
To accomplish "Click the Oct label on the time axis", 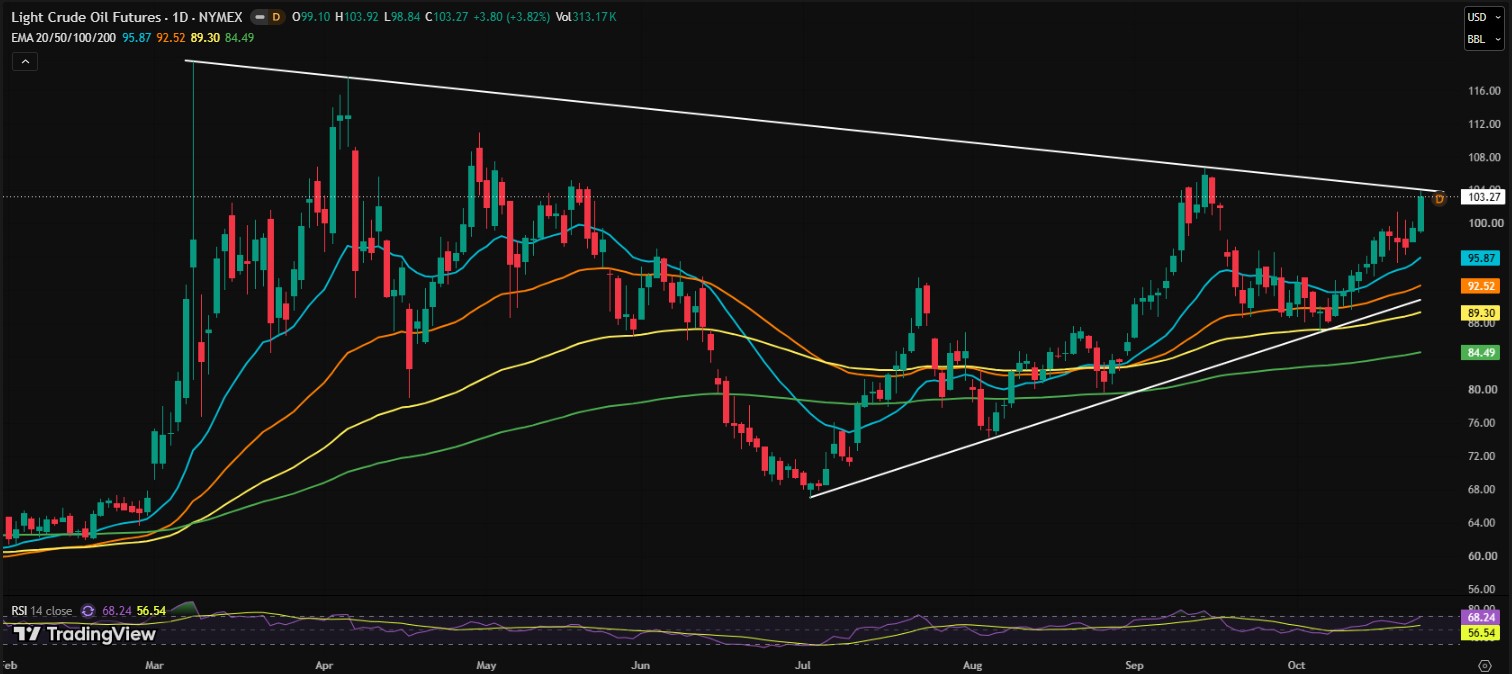I will click(x=1296, y=663).
